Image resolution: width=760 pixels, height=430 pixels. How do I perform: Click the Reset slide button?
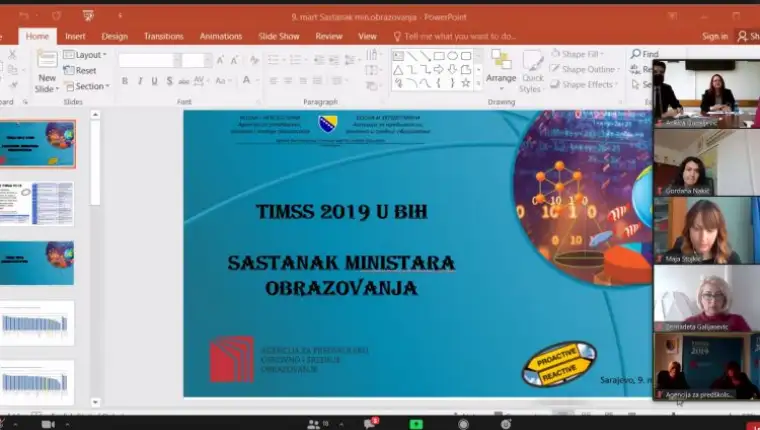80,70
